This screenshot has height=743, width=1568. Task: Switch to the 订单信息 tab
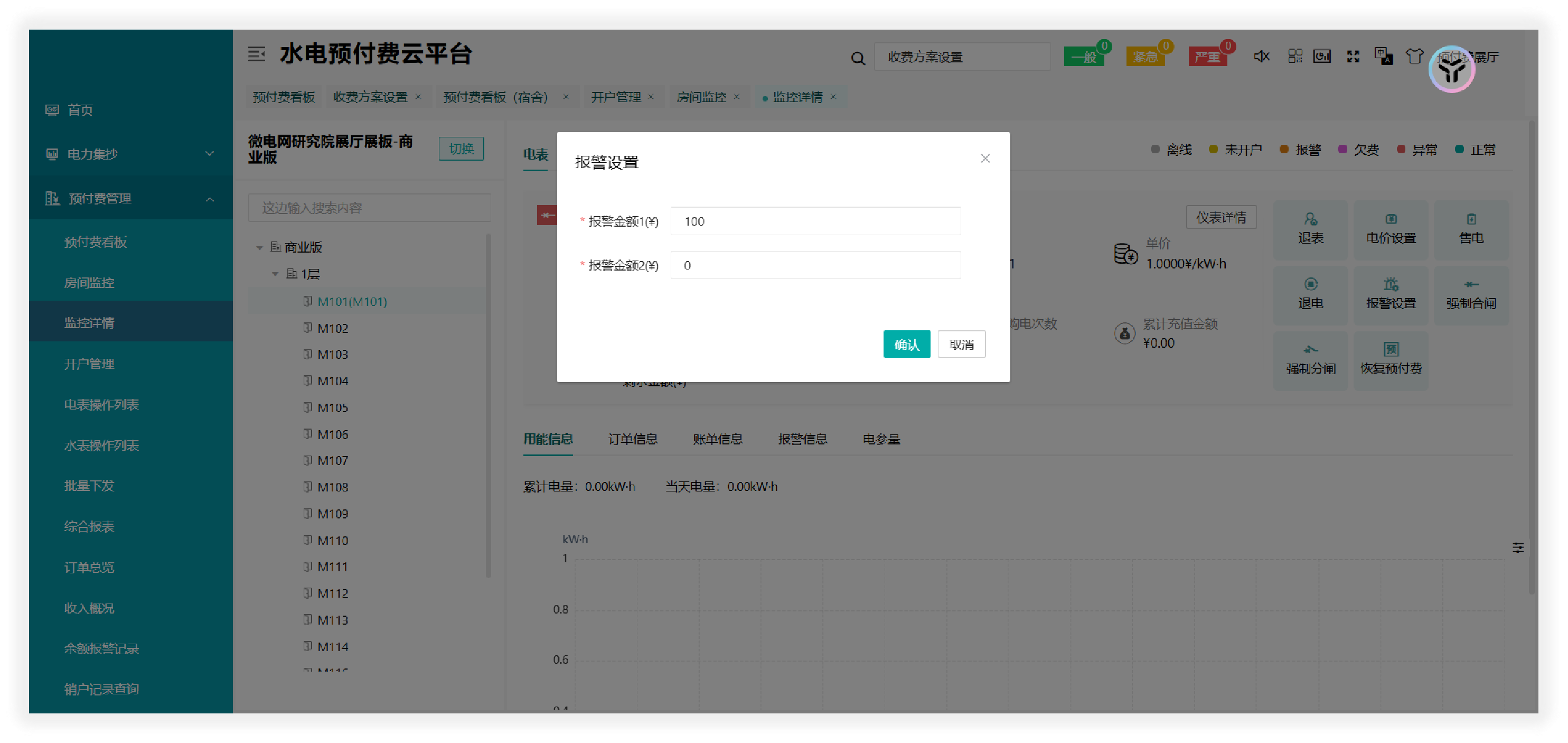tap(633, 439)
